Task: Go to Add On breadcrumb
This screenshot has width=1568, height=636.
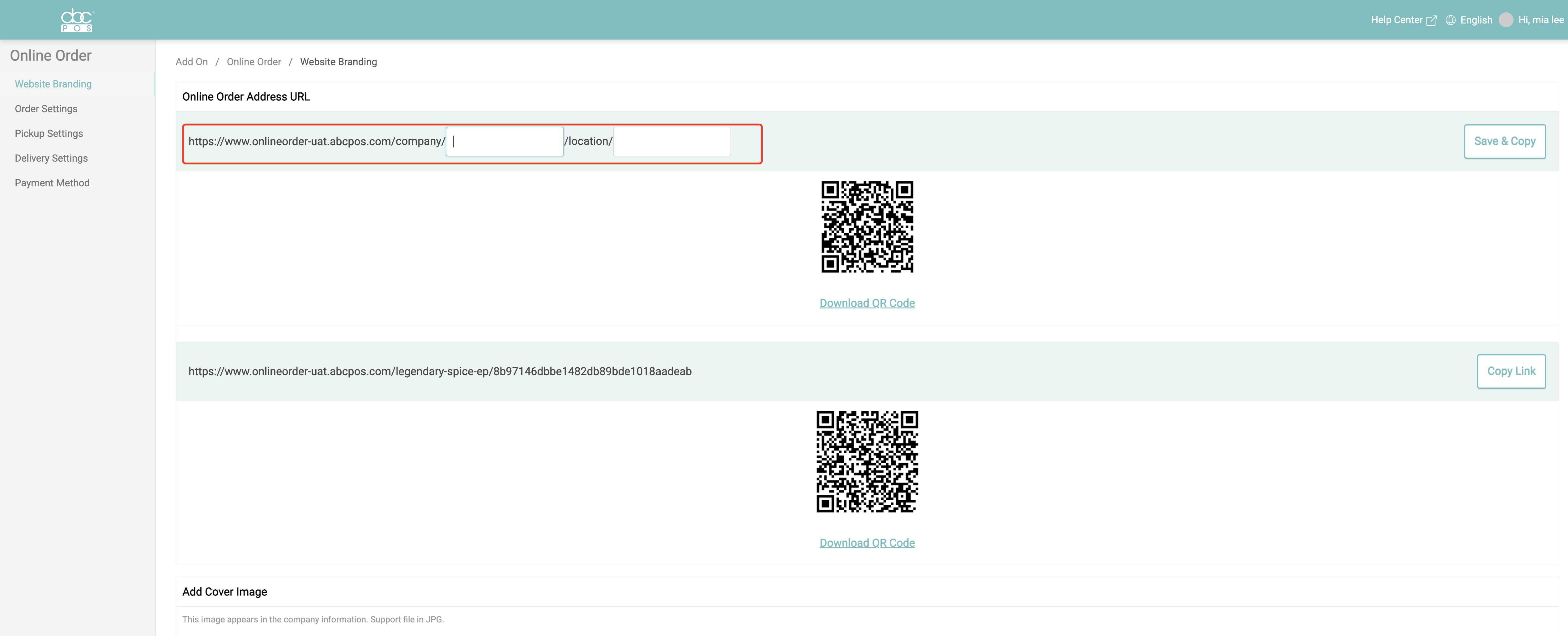Action: tap(192, 62)
